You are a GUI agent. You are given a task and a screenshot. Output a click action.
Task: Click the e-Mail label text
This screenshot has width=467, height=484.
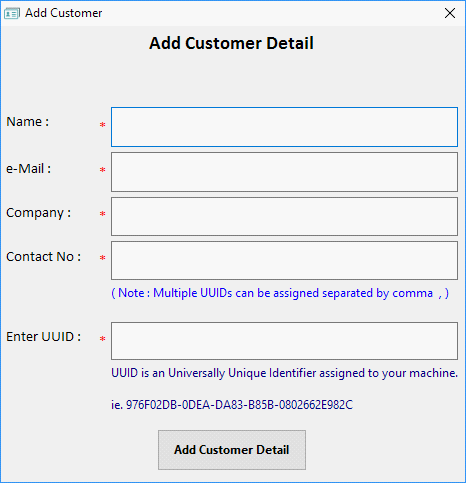28,169
